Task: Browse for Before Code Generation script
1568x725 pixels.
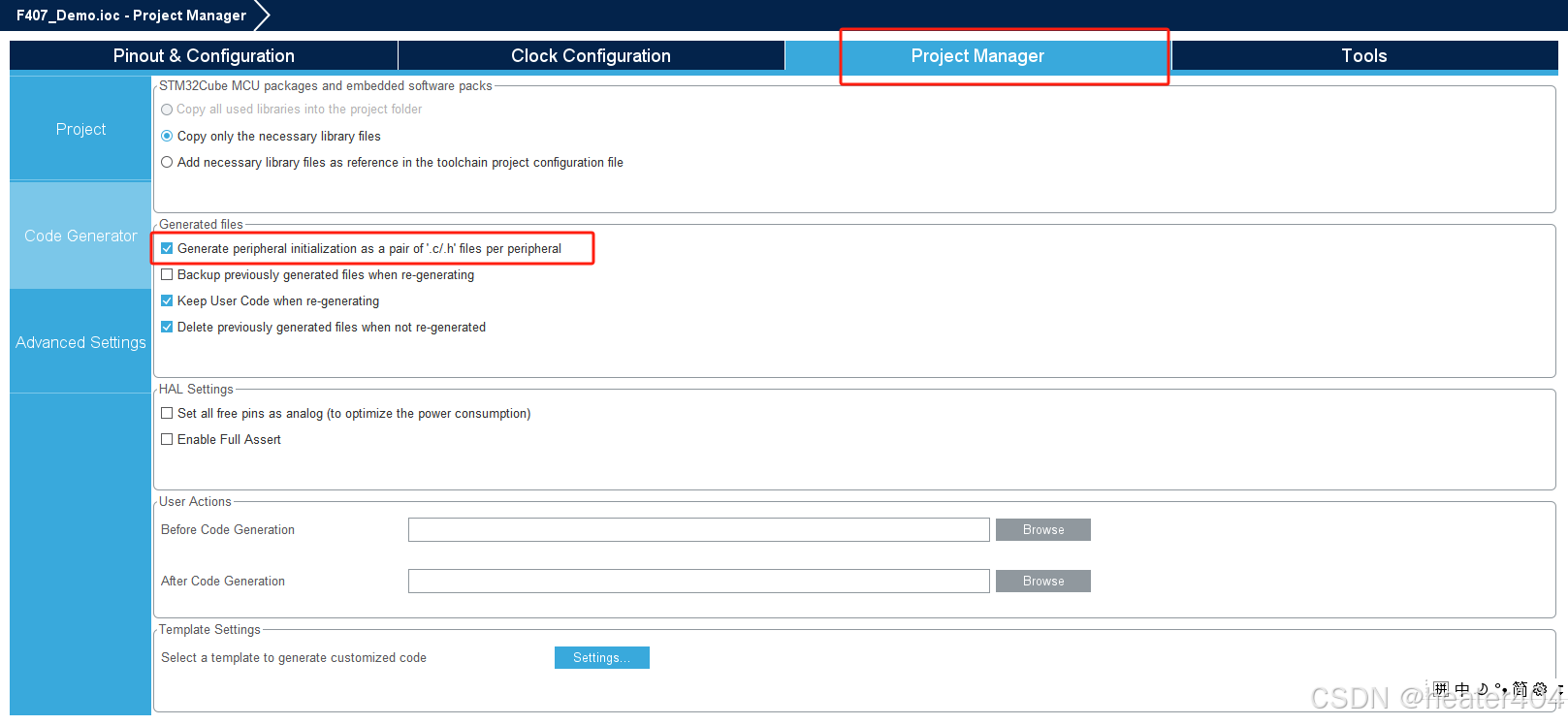Action: coord(1043,530)
